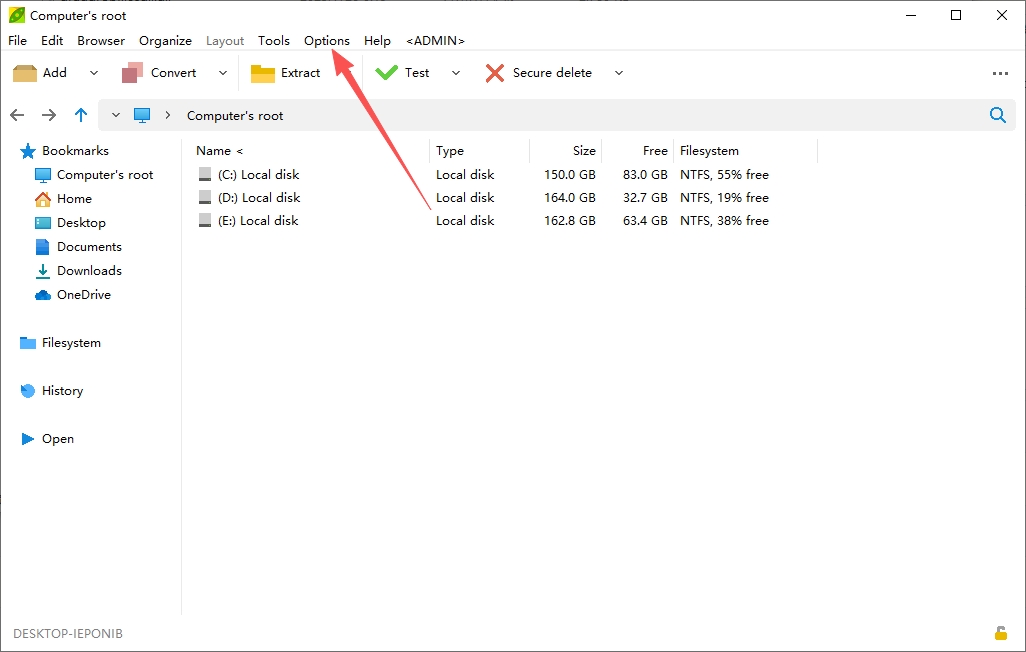Navigate back with the left arrow

point(17,115)
